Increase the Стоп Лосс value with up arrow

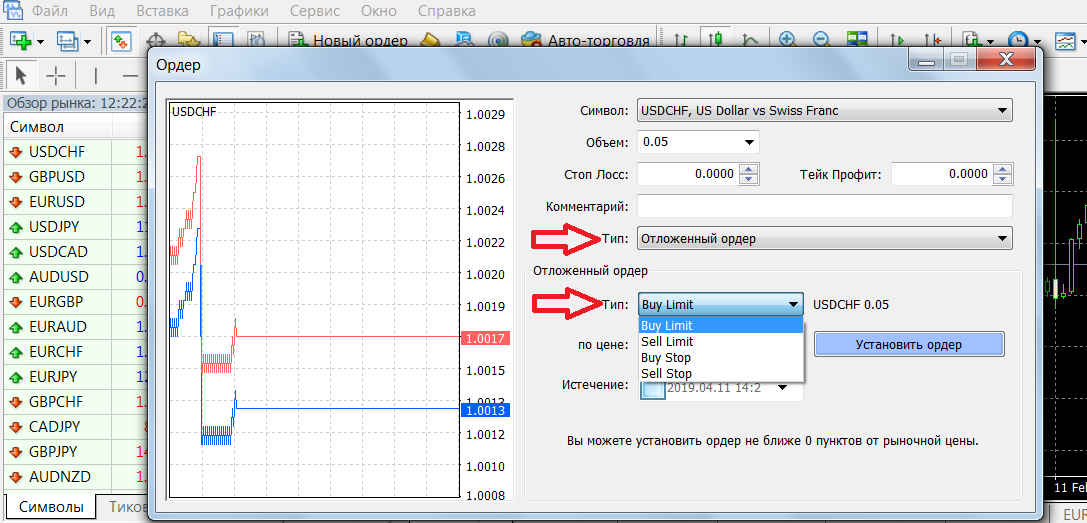(748, 169)
